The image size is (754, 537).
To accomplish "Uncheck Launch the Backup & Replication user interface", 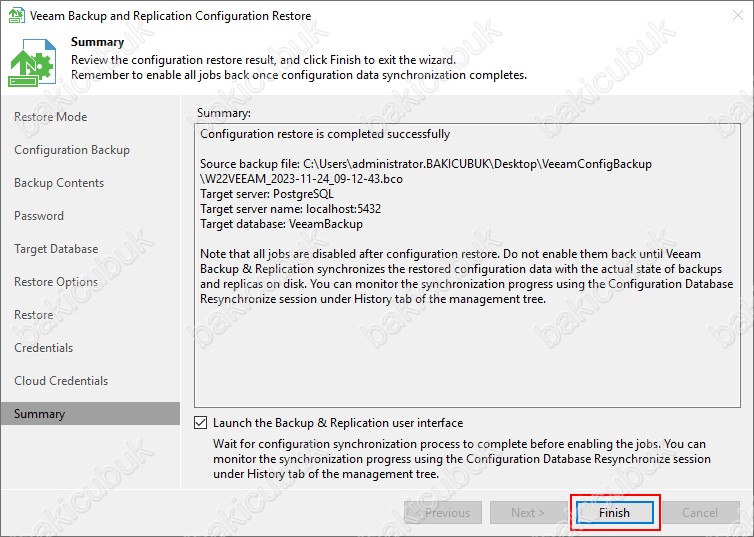I will [x=201, y=423].
